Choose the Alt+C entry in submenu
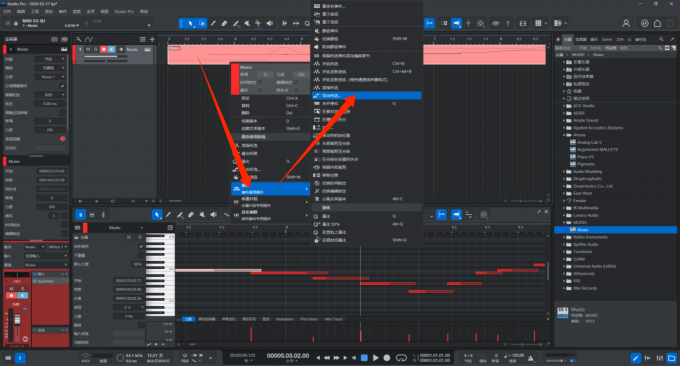680x366 pixels. [x=366, y=199]
